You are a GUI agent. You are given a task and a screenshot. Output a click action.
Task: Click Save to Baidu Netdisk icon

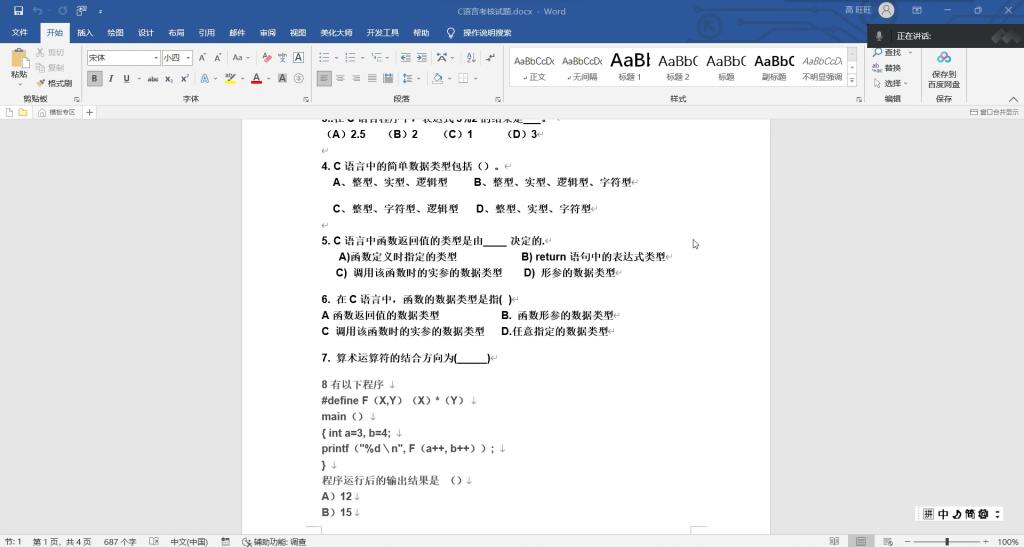point(943,58)
